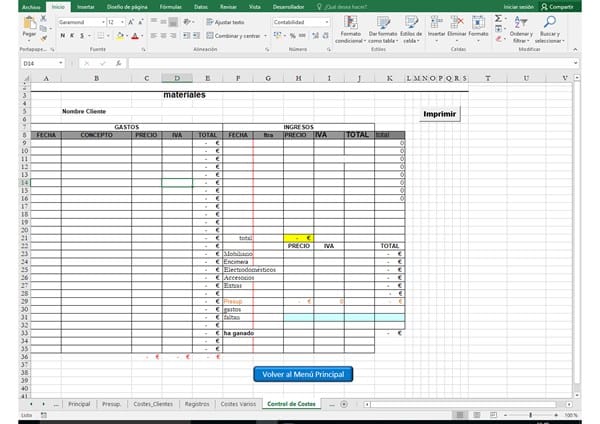Open the Garamond font name dropdown
The height and width of the screenshot is (424, 600).
click(103, 23)
